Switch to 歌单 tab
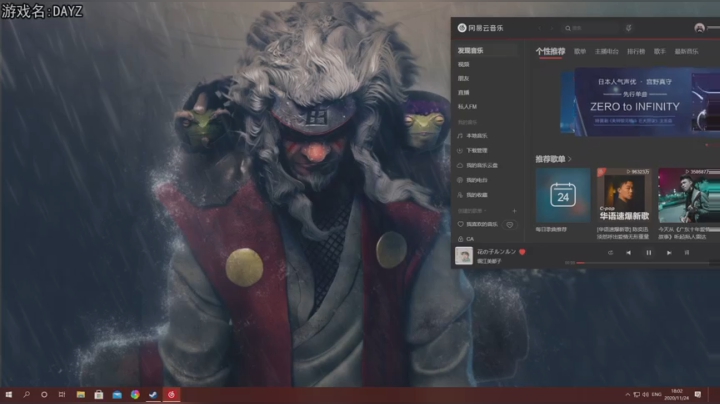Image resolution: width=720 pixels, height=404 pixels. (580, 51)
